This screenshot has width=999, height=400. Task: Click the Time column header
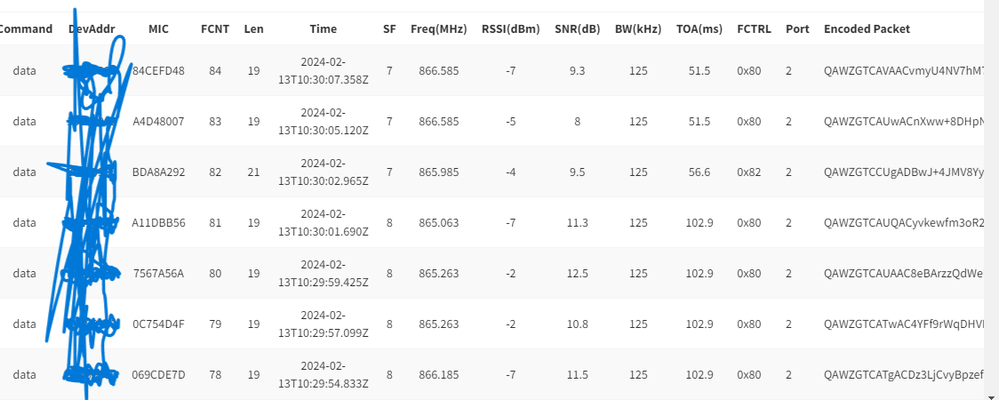point(323,29)
